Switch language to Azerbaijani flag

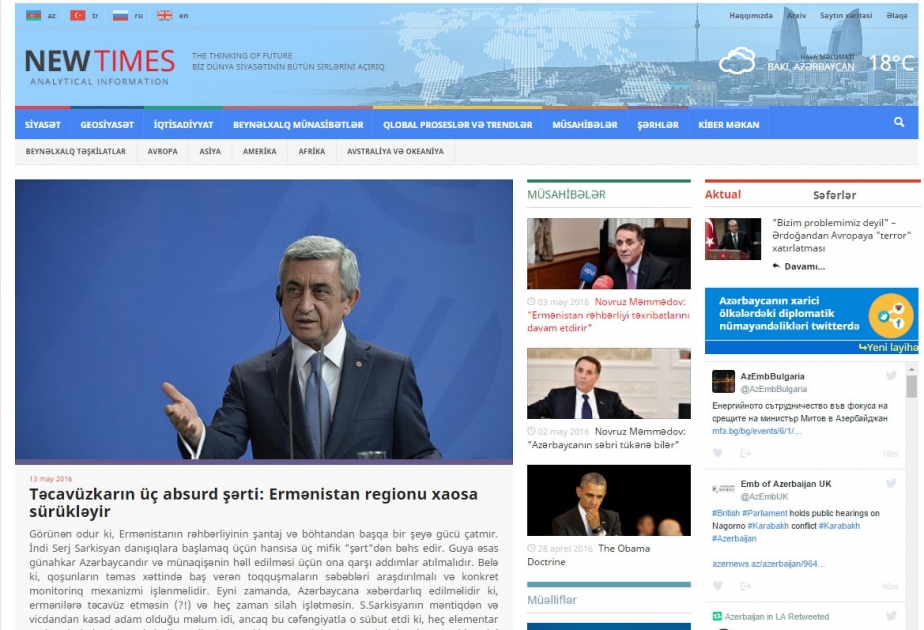pyautogui.click(x=34, y=15)
